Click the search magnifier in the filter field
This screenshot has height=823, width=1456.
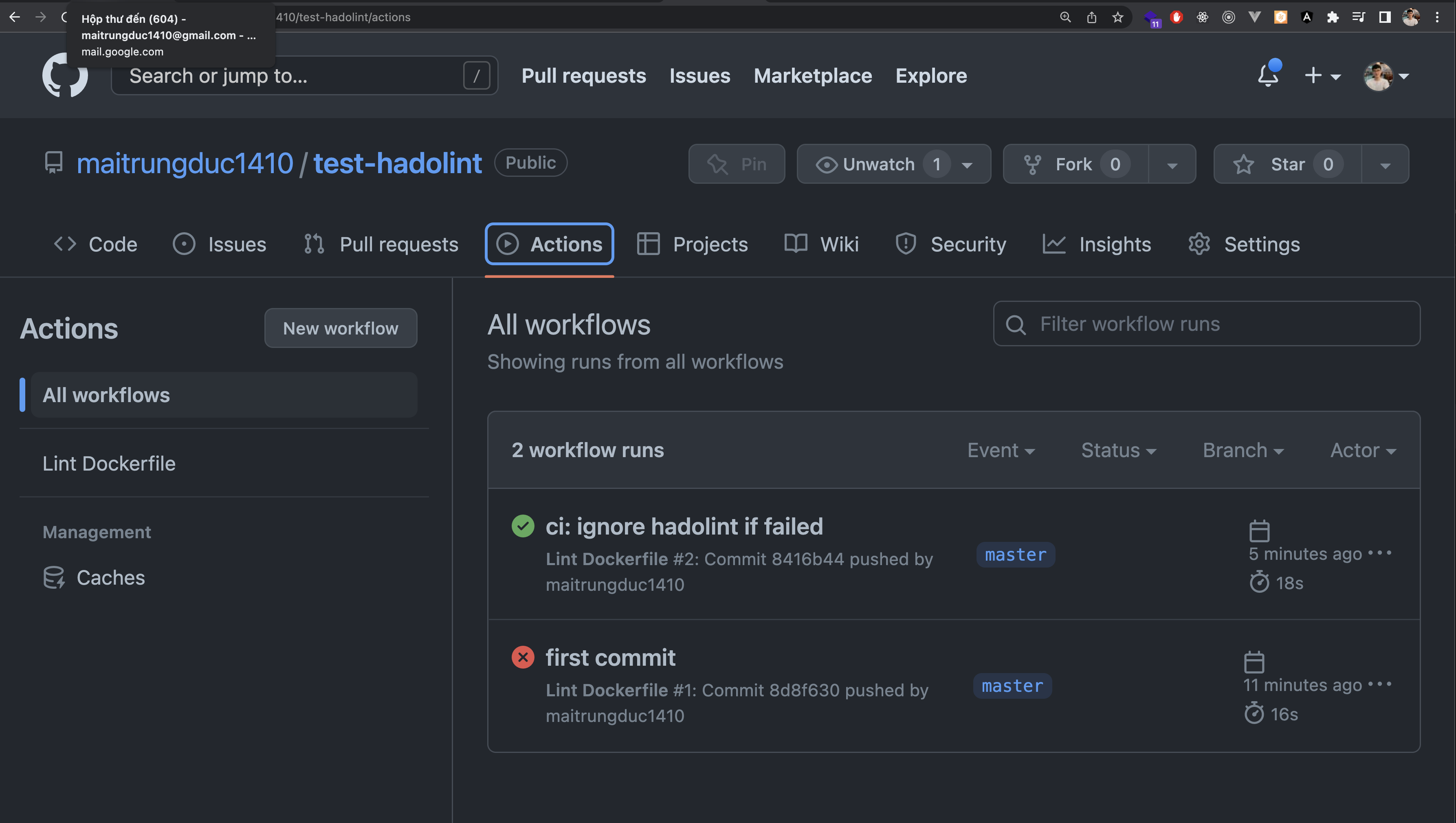pyautogui.click(x=1016, y=324)
